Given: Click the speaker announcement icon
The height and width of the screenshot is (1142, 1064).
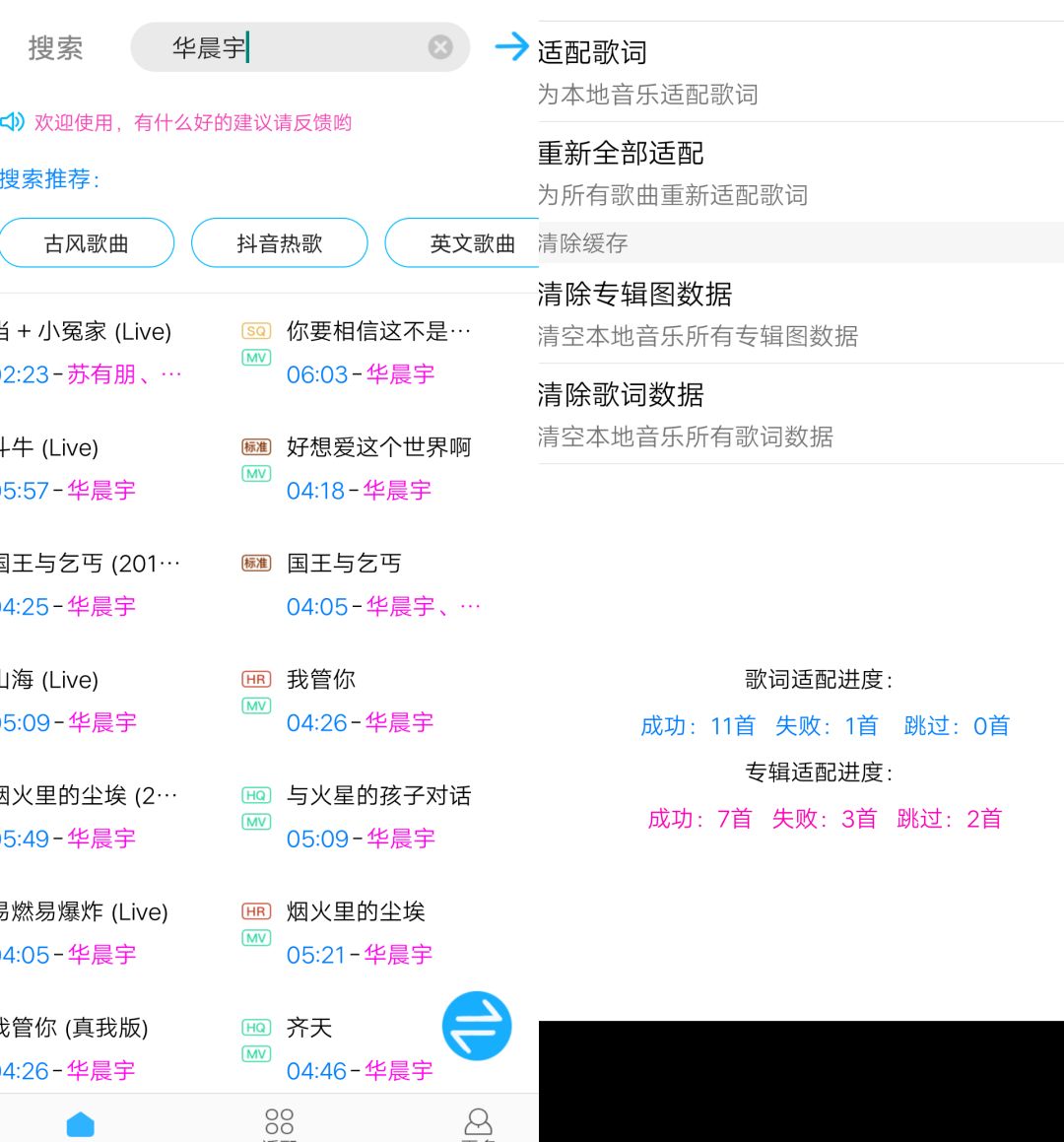Looking at the screenshot, I should 14,121.
